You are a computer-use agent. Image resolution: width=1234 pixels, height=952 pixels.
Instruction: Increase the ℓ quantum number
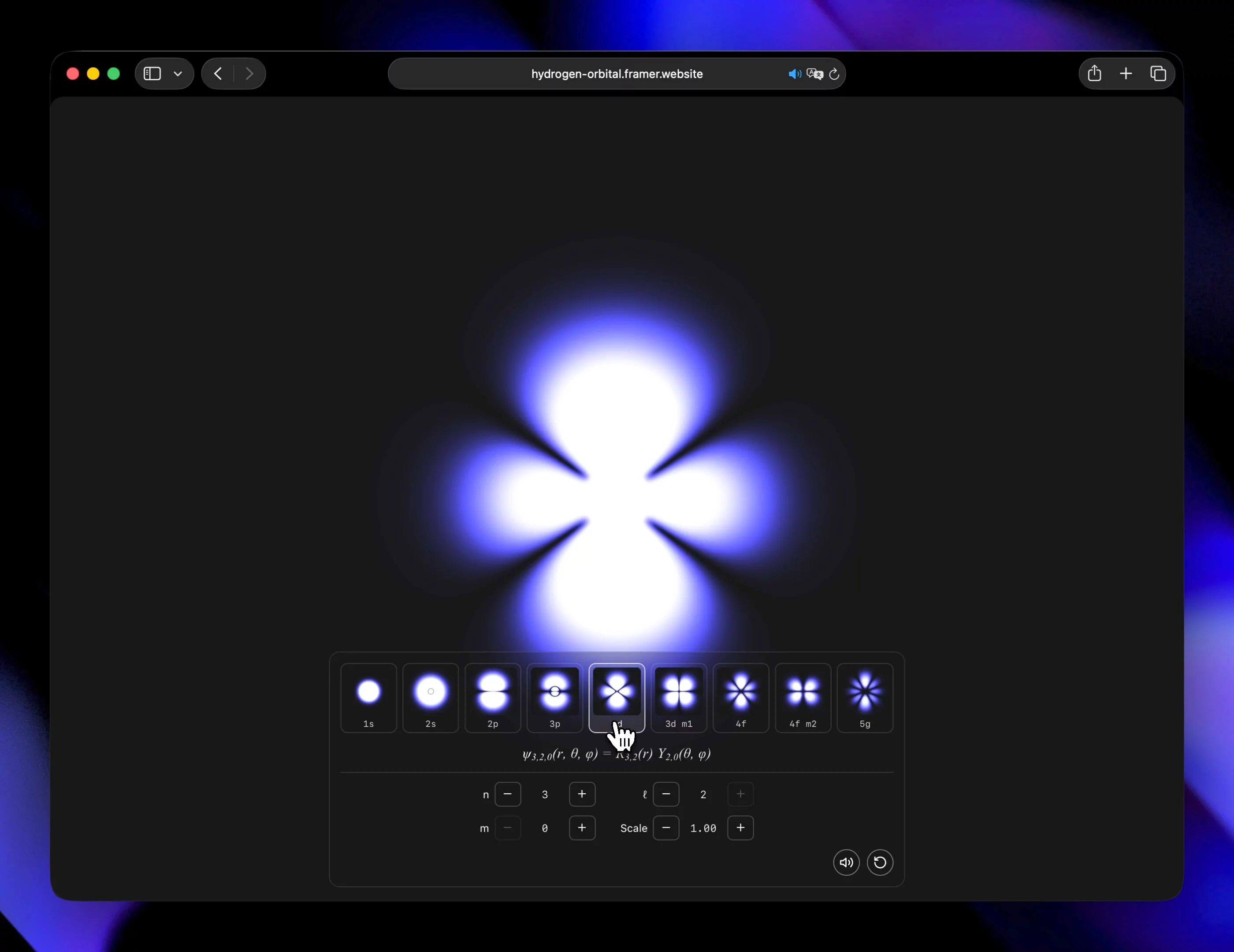pos(741,794)
